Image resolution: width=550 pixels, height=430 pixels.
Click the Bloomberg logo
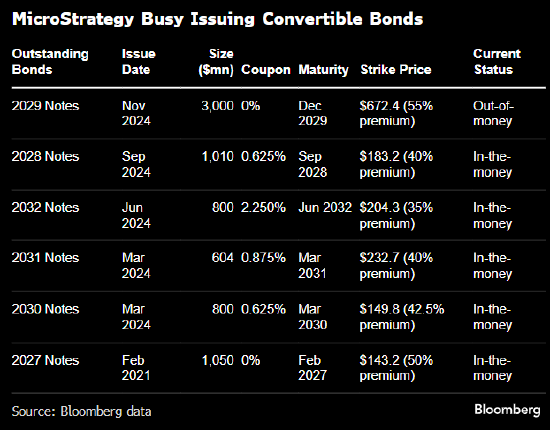click(507, 410)
